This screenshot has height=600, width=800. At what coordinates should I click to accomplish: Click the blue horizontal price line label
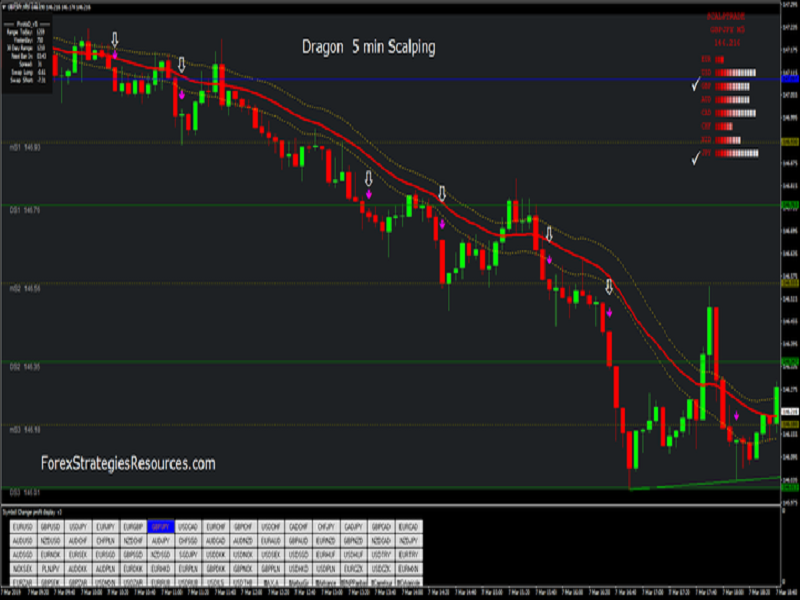pyautogui.click(x=790, y=79)
